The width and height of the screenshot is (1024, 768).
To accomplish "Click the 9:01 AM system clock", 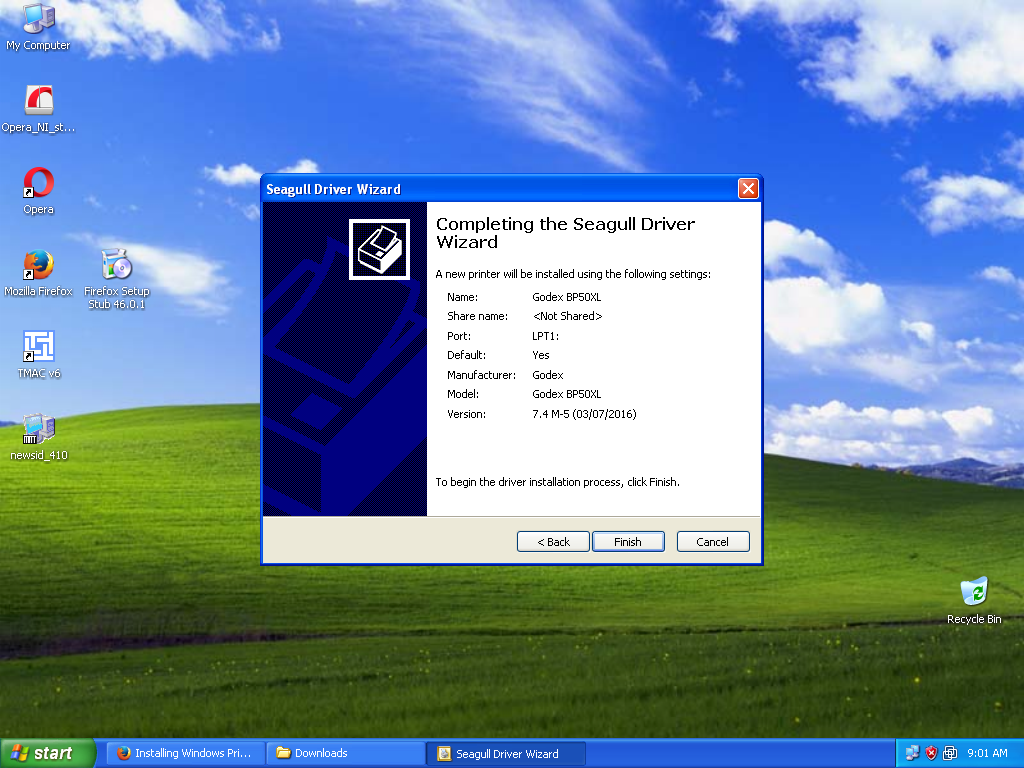I will click(x=987, y=753).
